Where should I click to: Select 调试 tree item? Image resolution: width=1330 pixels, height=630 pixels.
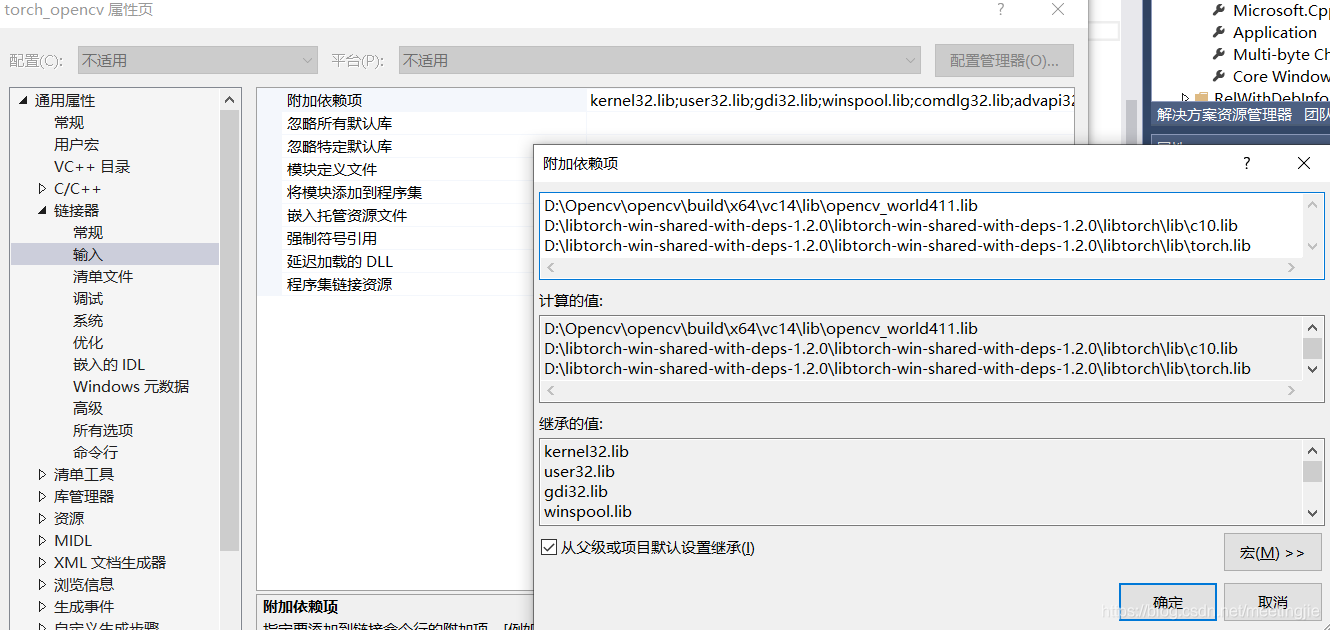point(88,298)
